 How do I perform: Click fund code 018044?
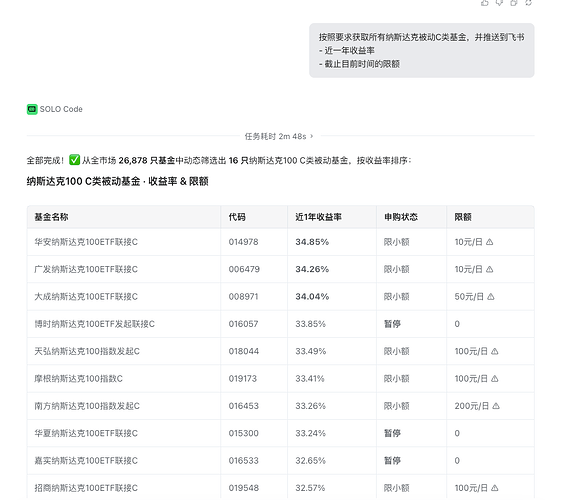point(244,351)
